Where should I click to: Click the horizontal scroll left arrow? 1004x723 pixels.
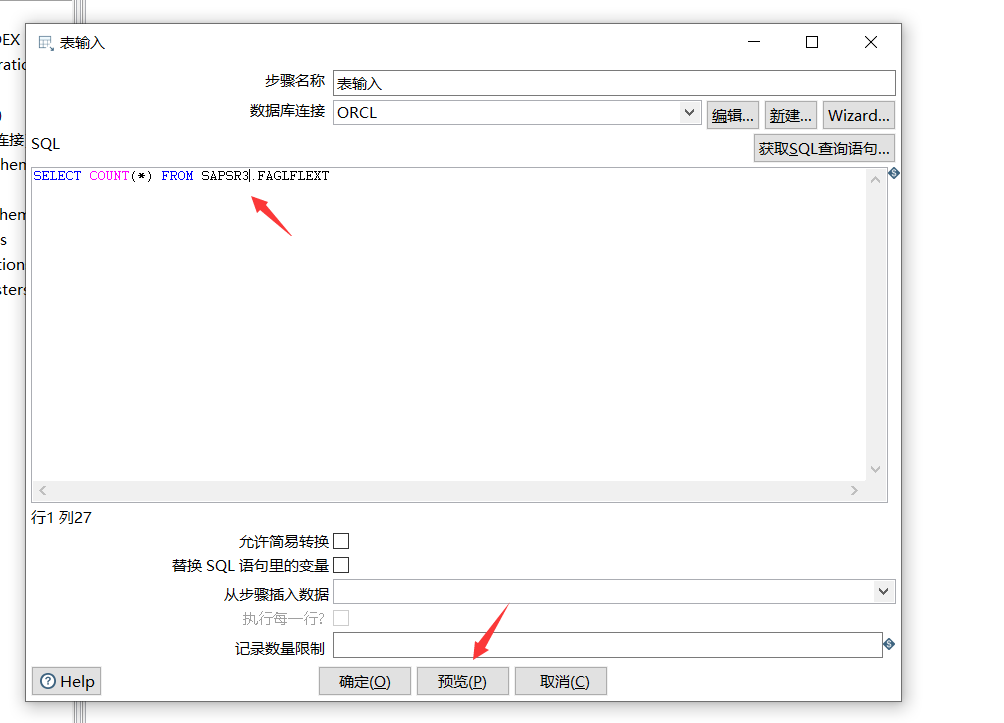[43, 490]
